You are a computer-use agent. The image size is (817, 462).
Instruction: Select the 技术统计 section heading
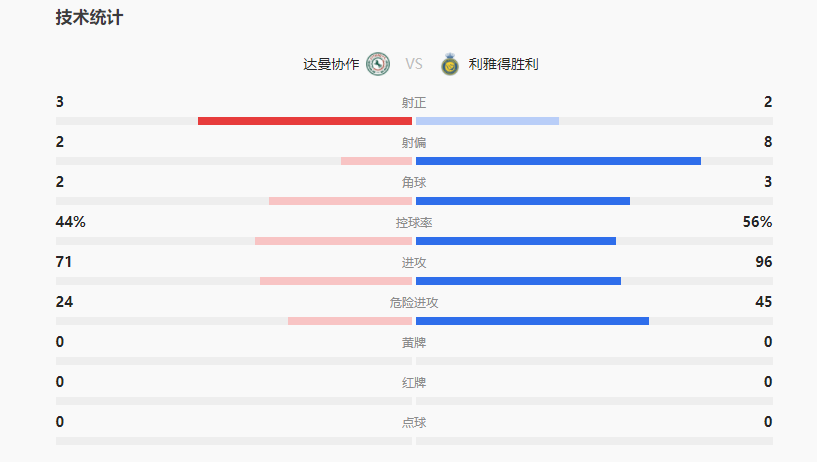click(x=89, y=18)
